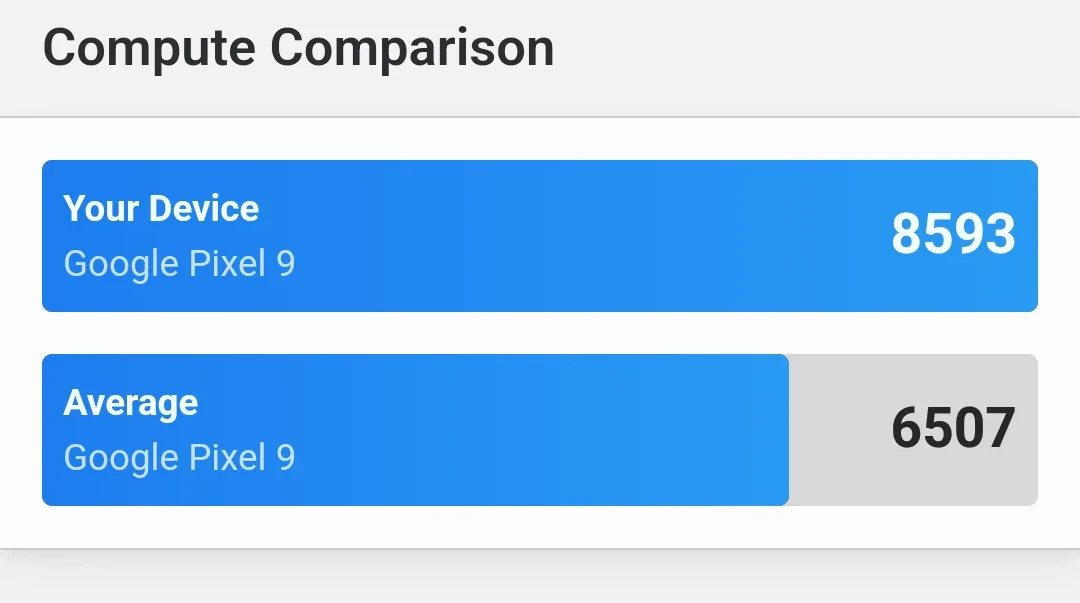Click white card area below Average bar
The height and width of the screenshot is (603, 1080).
click(x=540, y=527)
